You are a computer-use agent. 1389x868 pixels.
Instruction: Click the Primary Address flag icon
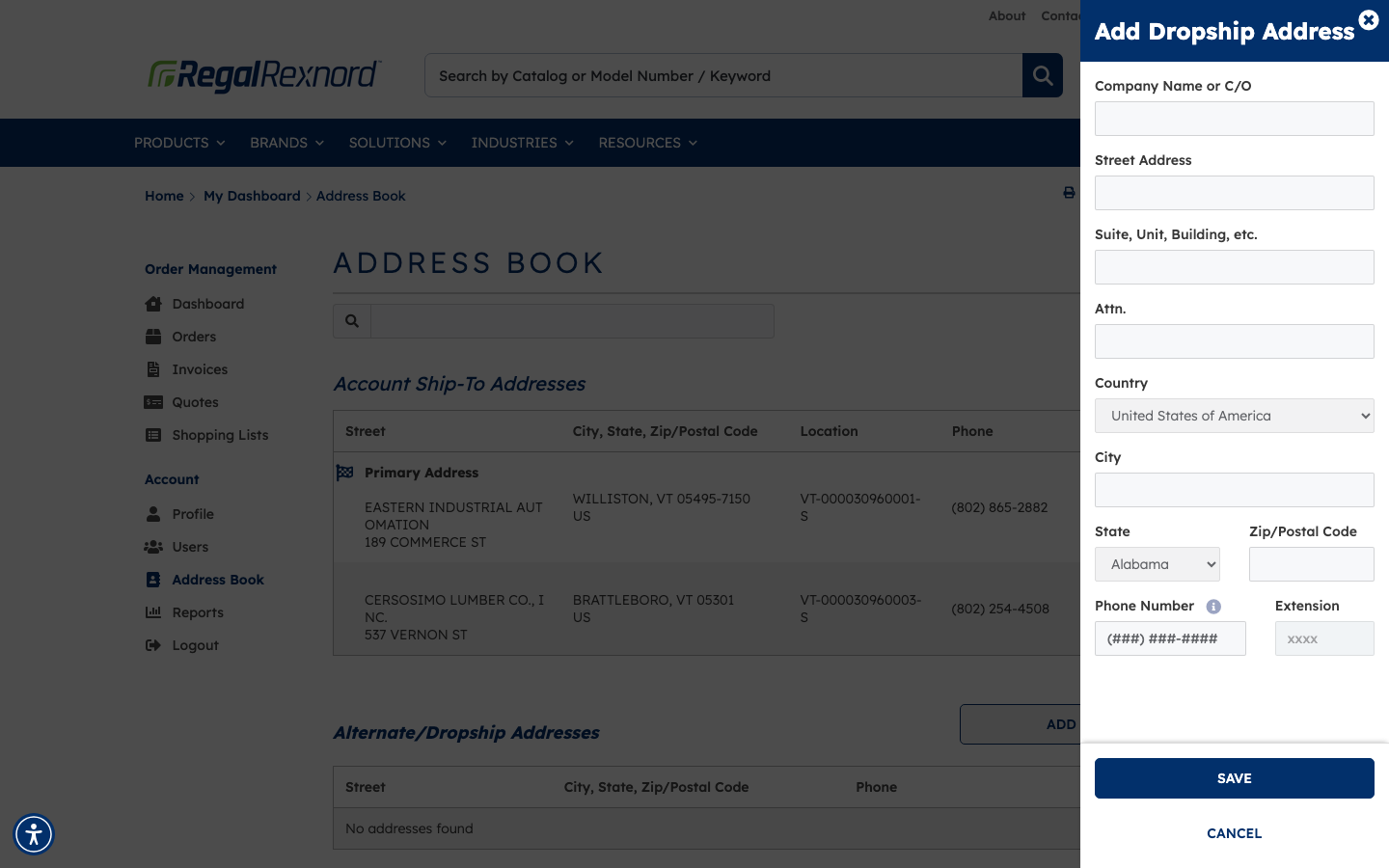pyautogui.click(x=344, y=473)
